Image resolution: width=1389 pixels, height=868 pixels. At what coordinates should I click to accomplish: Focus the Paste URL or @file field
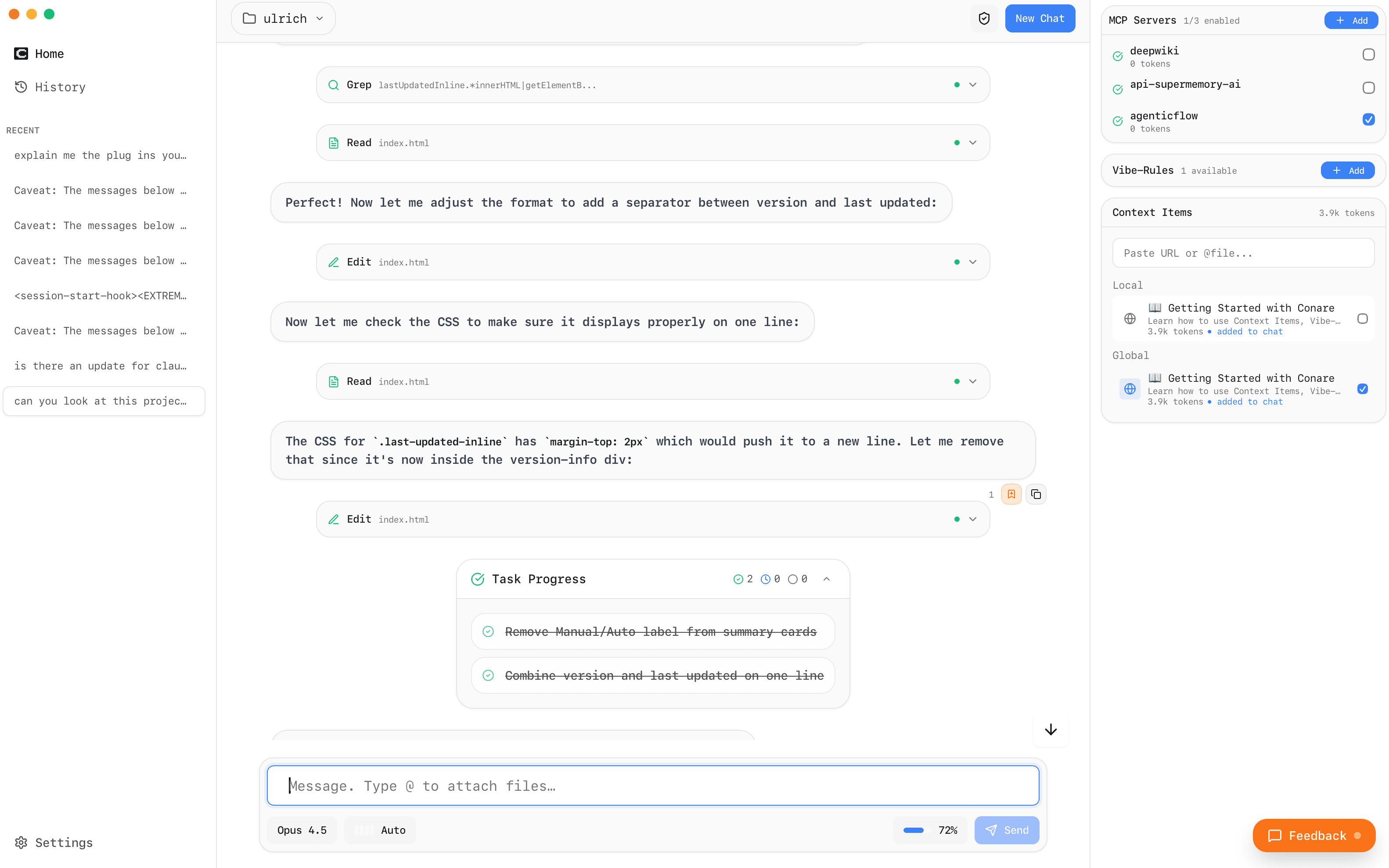(1242, 253)
